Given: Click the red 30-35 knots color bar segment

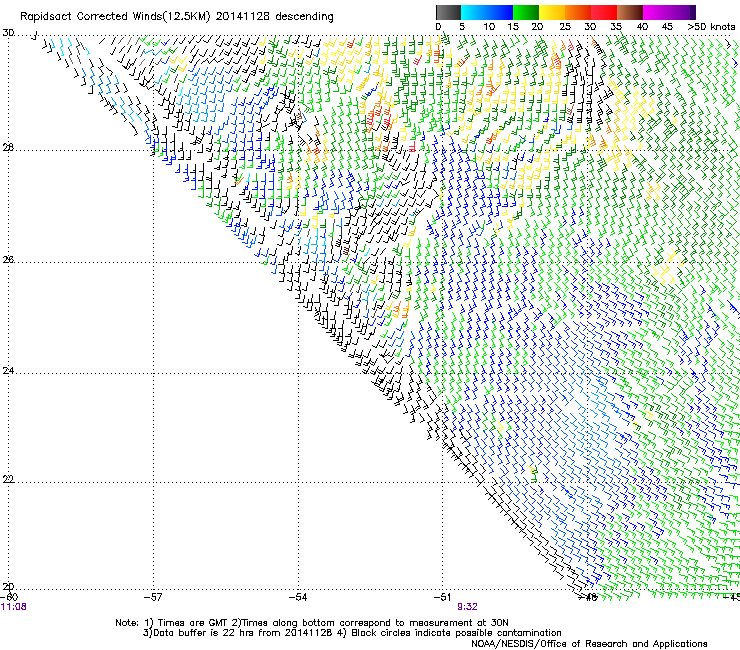Looking at the screenshot, I should pos(604,12).
